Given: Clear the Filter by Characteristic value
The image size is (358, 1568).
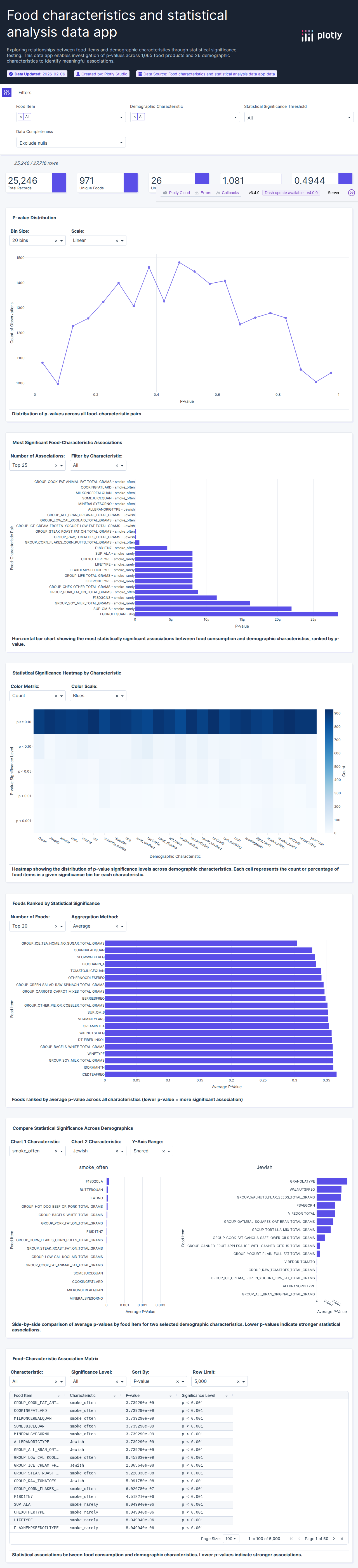Looking at the screenshot, I should (116, 466).
